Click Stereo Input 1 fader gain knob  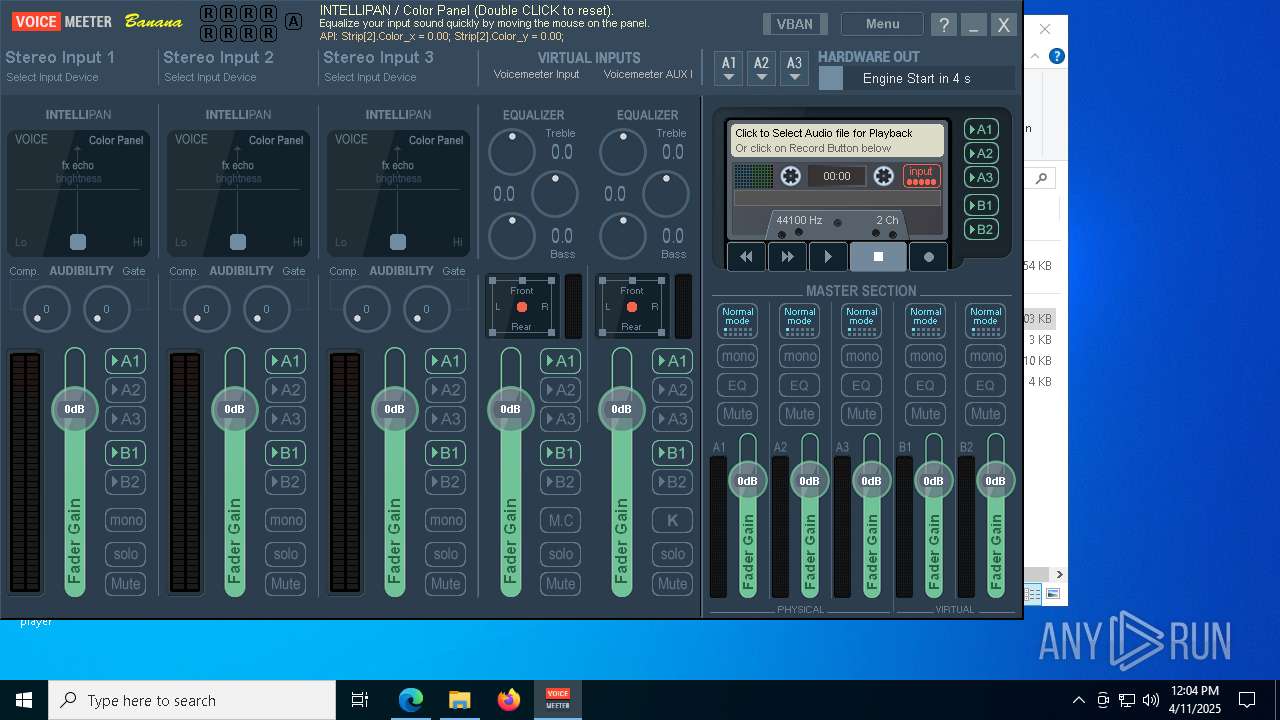pos(75,409)
